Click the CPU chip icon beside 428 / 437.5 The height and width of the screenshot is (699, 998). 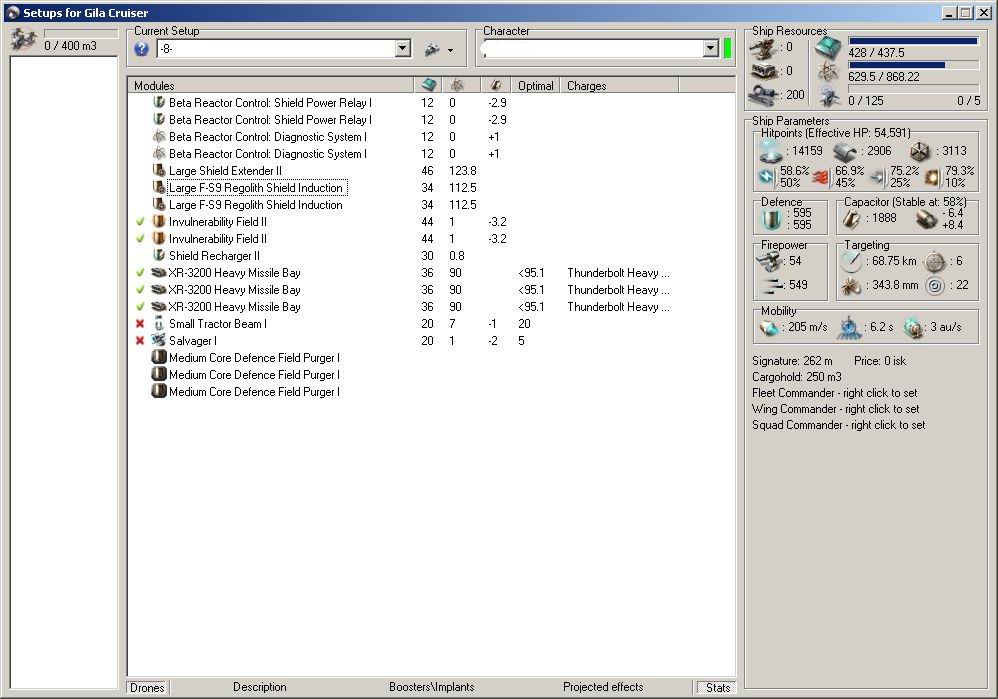pyautogui.click(x=828, y=48)
